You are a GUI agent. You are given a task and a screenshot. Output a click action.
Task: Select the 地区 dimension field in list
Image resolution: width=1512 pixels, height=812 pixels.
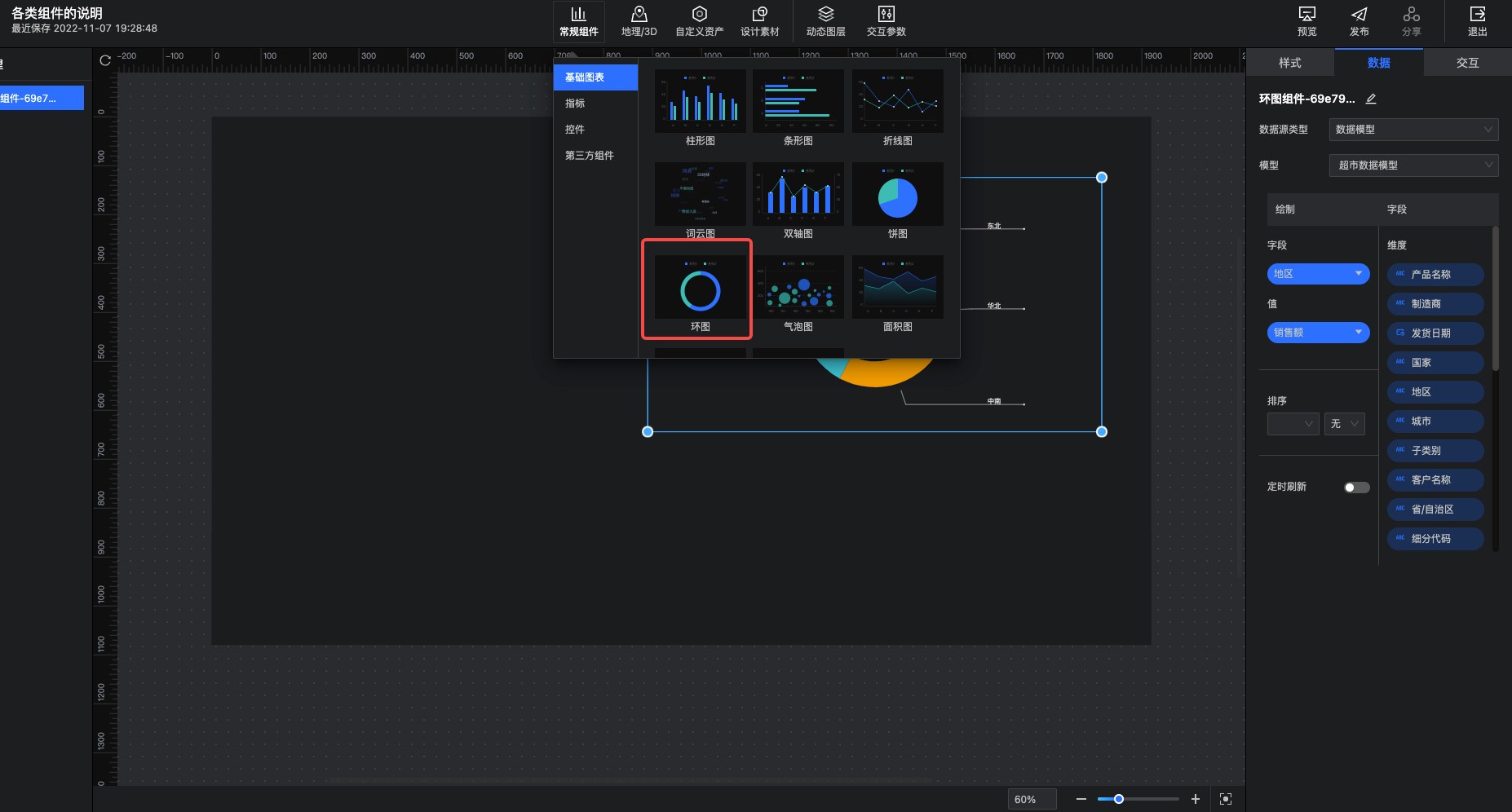(x=1435, y=392)
